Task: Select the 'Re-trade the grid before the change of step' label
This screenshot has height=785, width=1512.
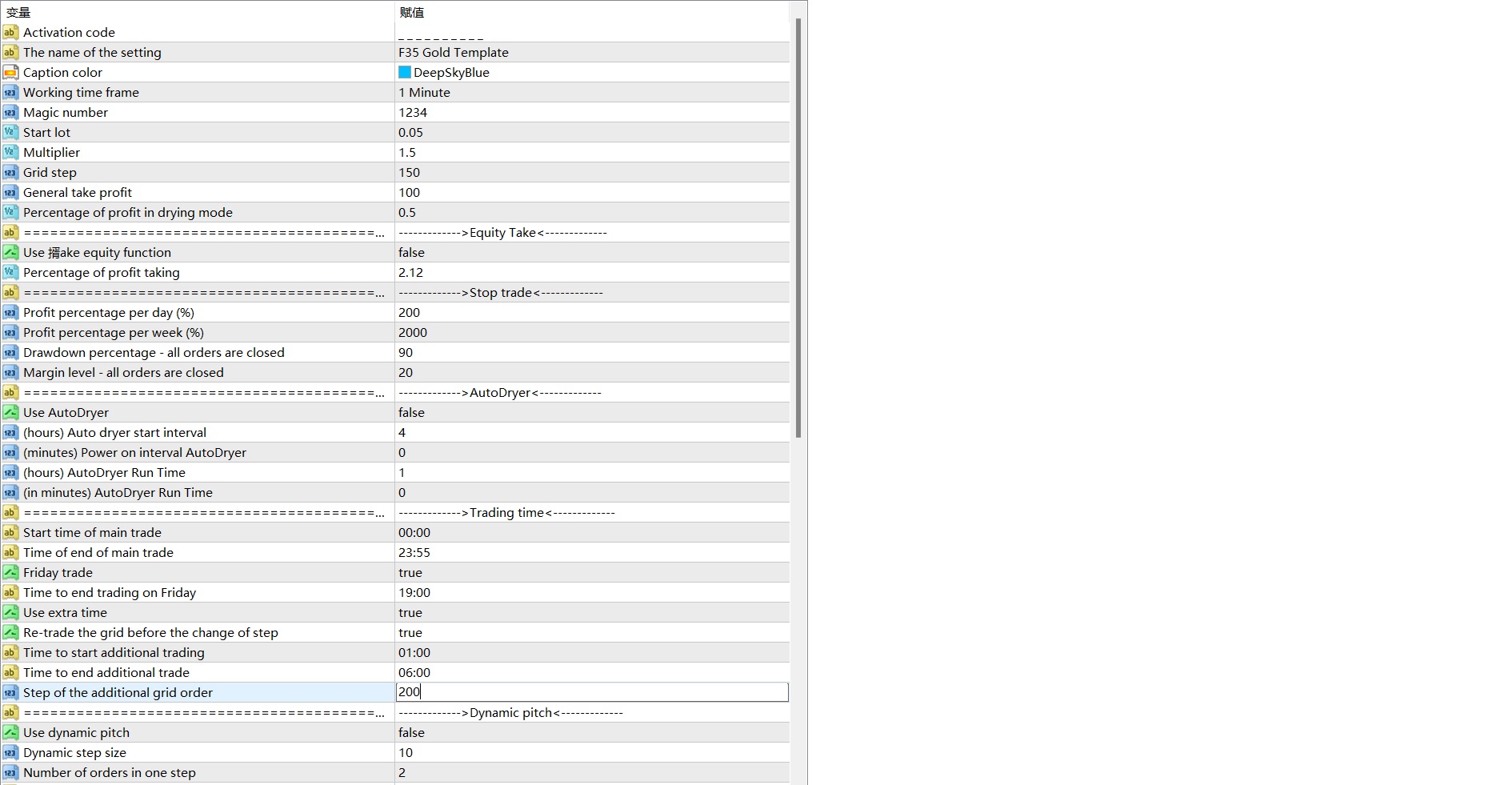Action: coord(150,632)
